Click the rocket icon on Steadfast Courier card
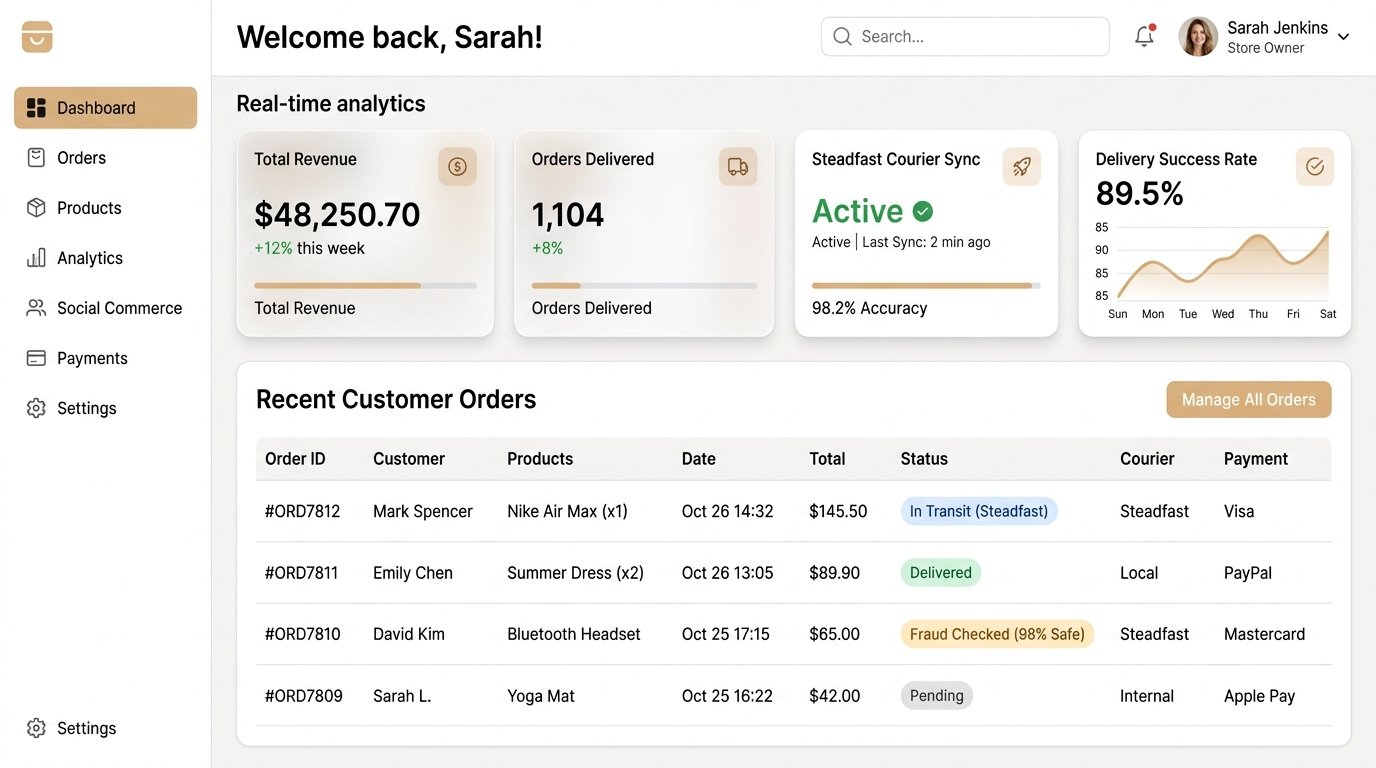The image size is (1376, 768). 1022,167
